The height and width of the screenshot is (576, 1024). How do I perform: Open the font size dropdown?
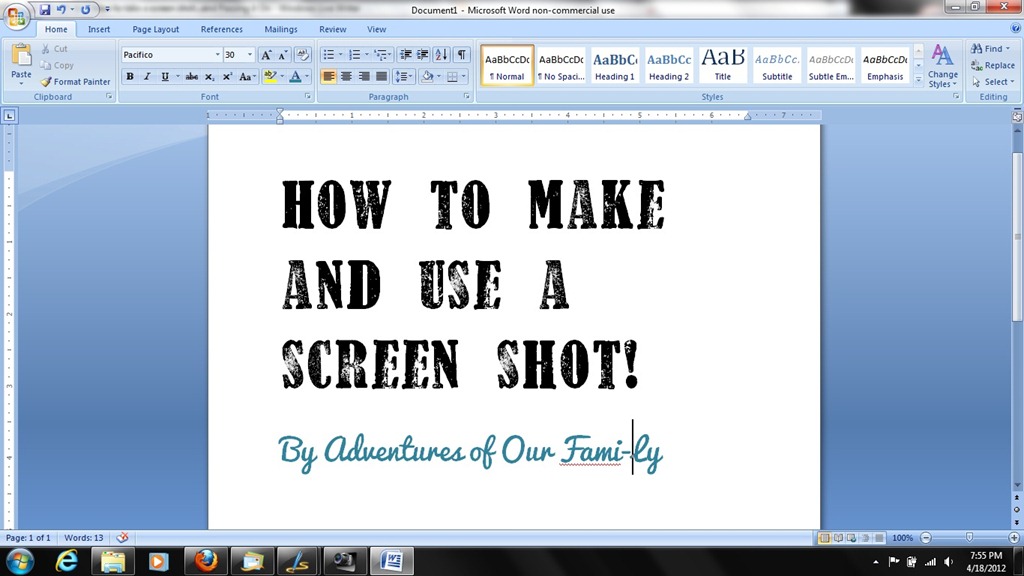(x=249, y=55)
